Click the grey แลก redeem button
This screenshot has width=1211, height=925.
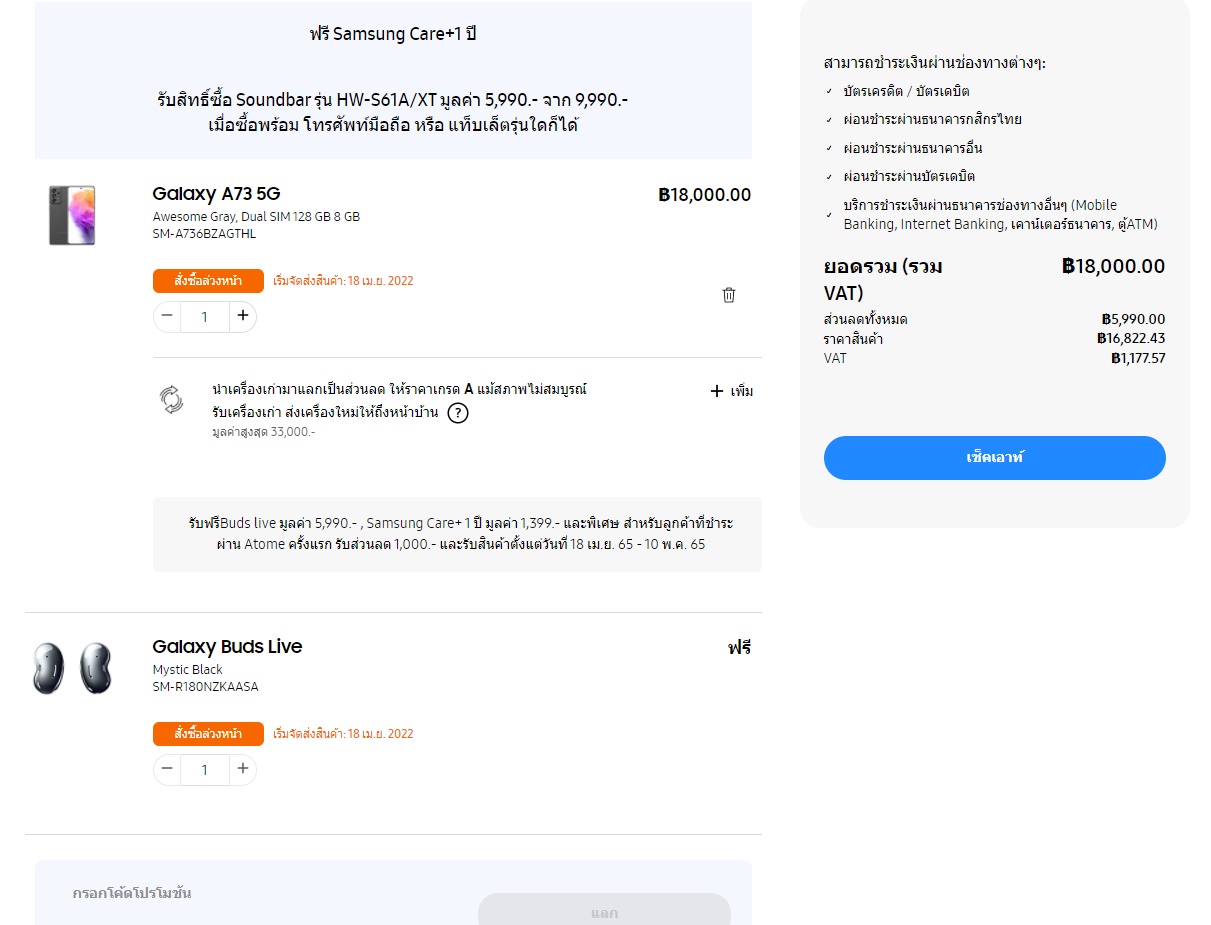point(604,910)
